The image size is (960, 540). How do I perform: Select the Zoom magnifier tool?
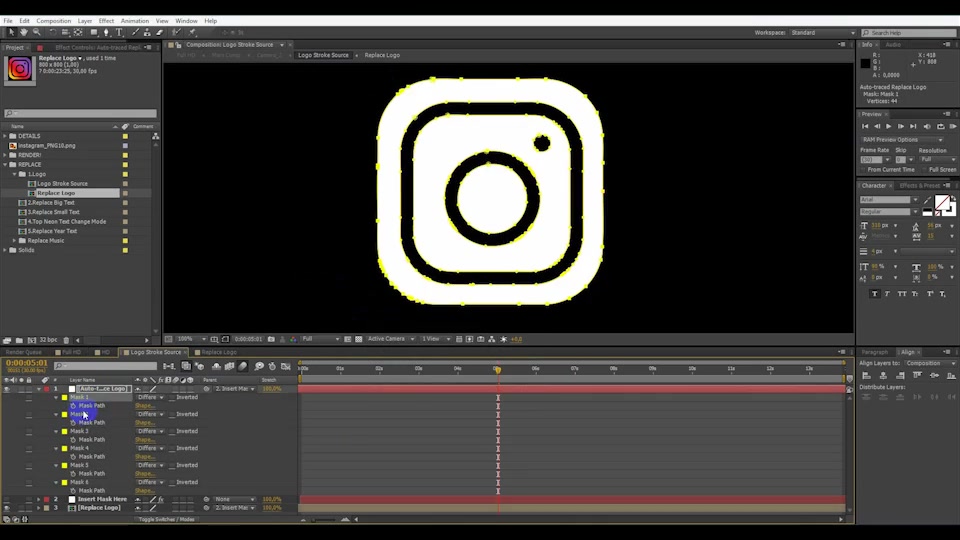point(37,32)
